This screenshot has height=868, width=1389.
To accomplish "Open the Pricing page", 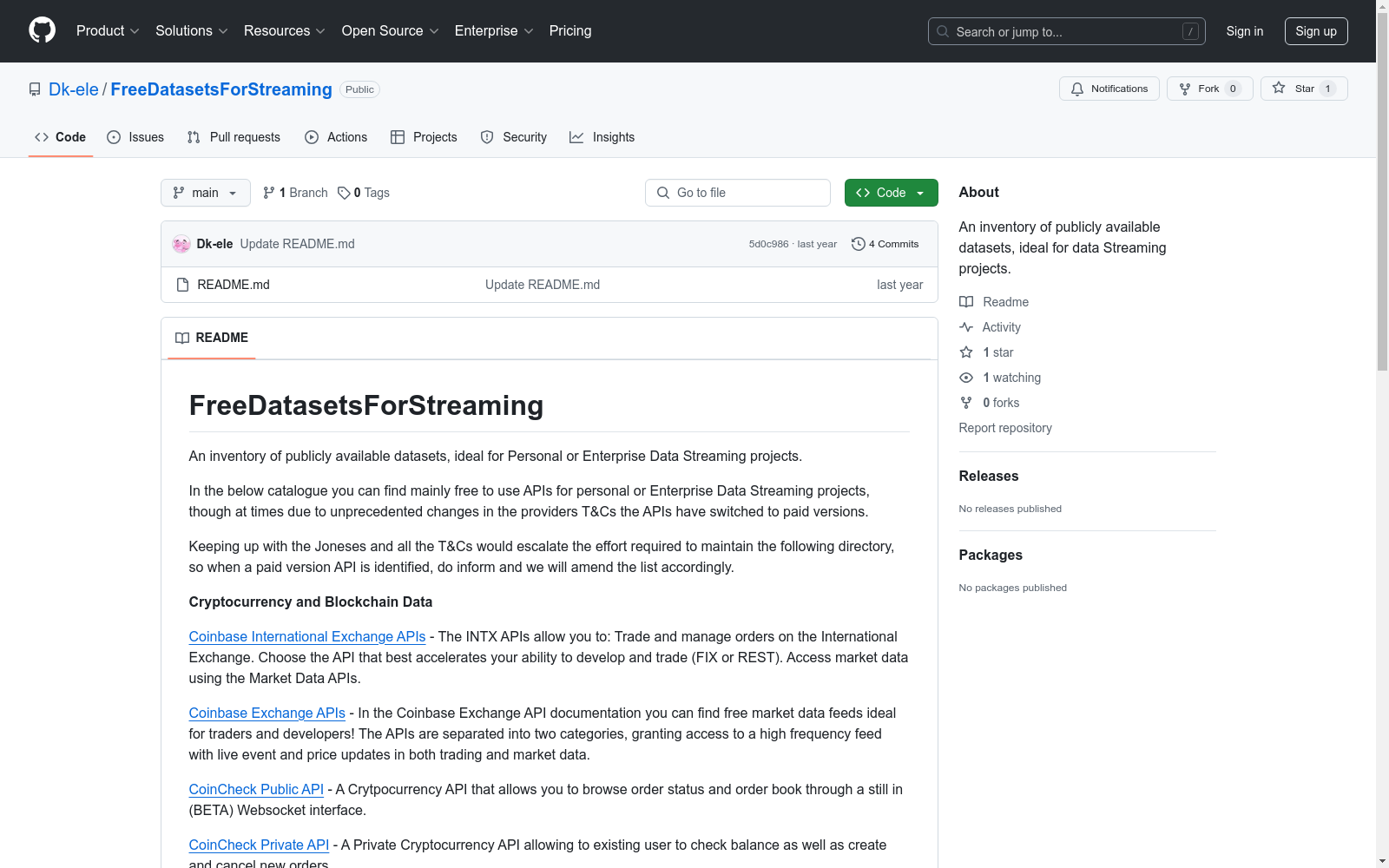I will (570, 31).
